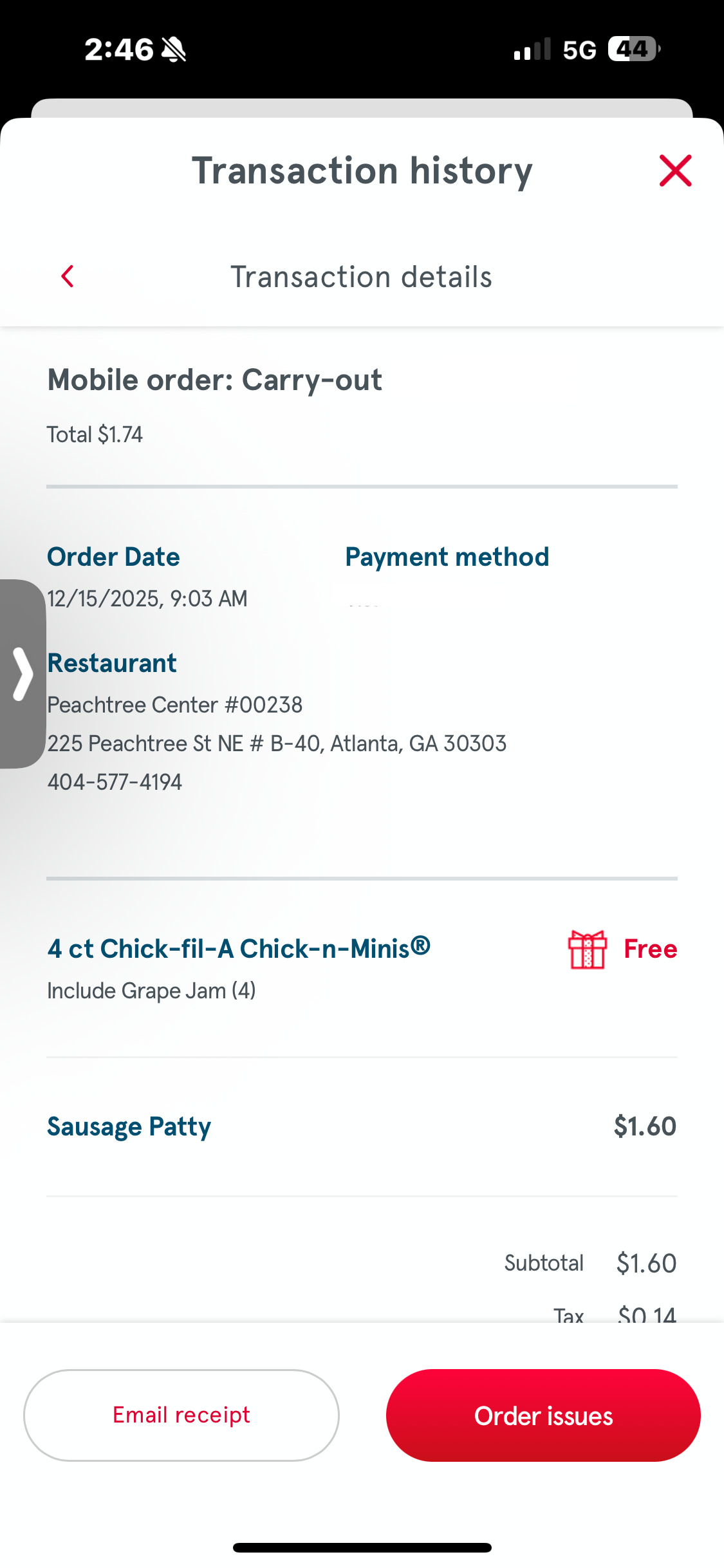Tap the Peachtree St restaurant address
This screenshot has height=1568, width=724.
coord(277,743)
